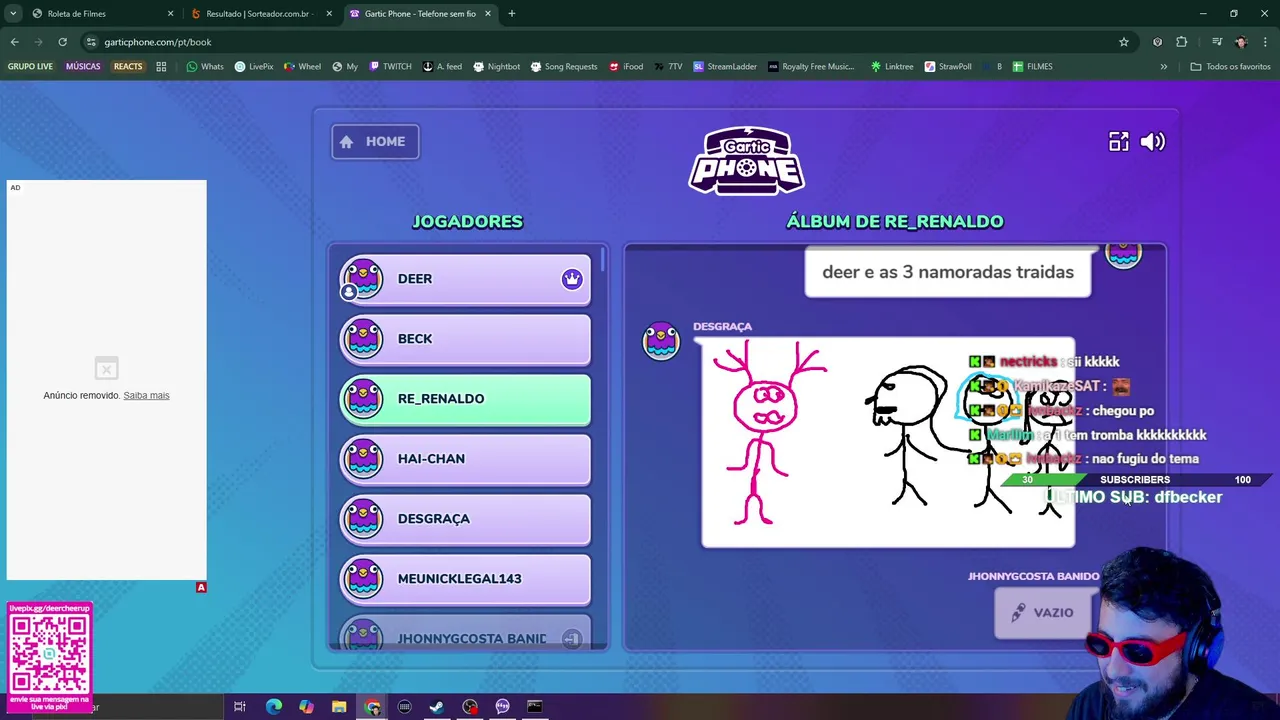Click the DESGRAÇA avatar beside the drawing
The image size is (1280, 720).
[x=661, y=341]
